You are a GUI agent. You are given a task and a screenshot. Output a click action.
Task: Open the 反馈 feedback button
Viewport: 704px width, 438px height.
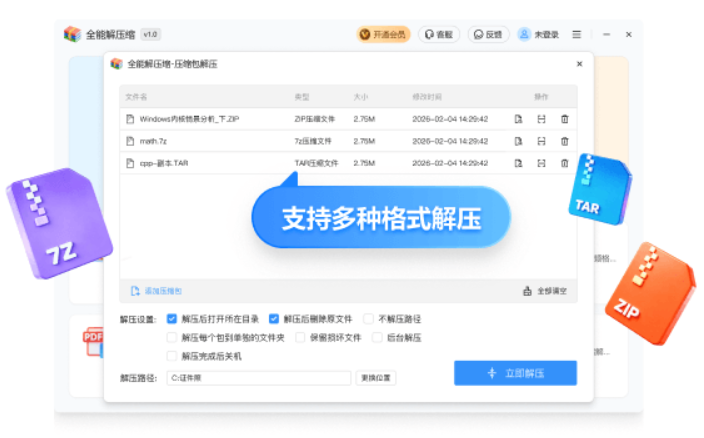488,34
